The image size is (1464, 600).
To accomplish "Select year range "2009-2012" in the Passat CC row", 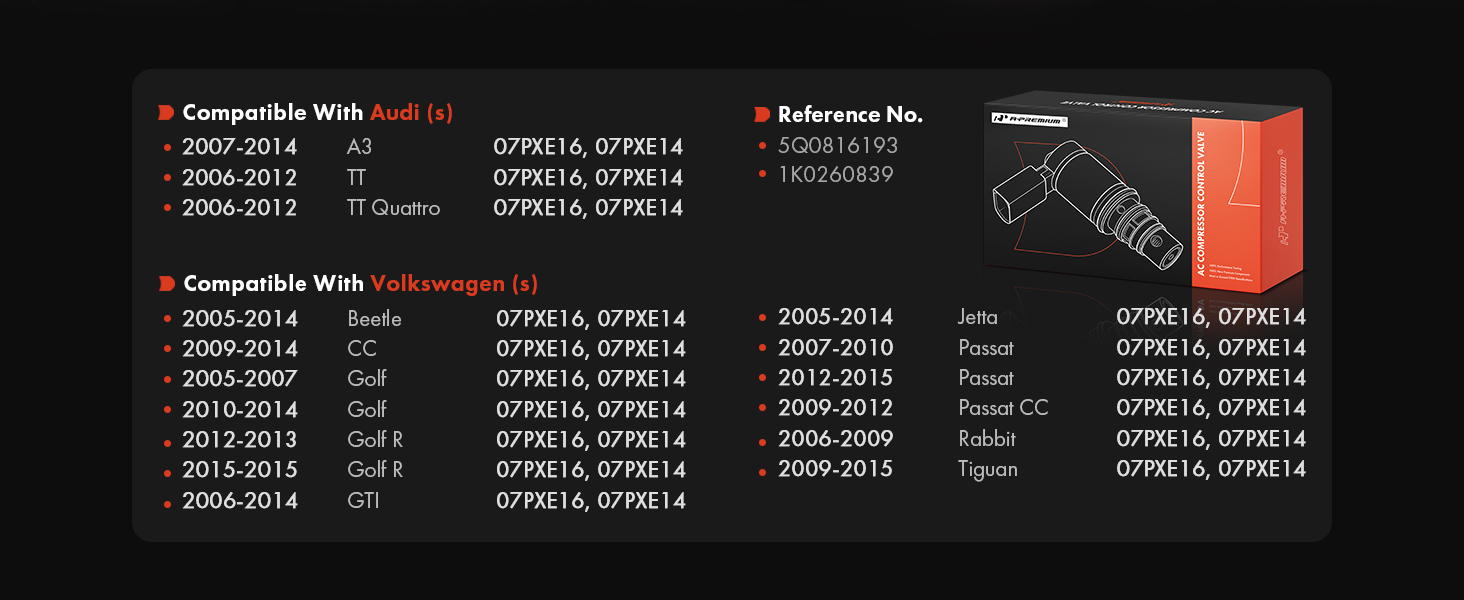I will [x=836, y=408].
